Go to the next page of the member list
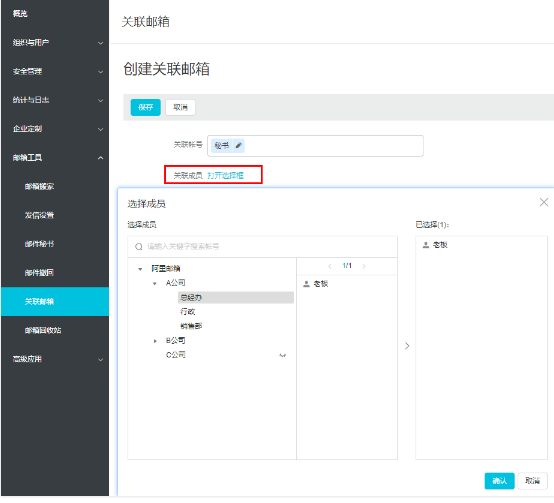The image size is (554, 503). (x=364, y=266)
